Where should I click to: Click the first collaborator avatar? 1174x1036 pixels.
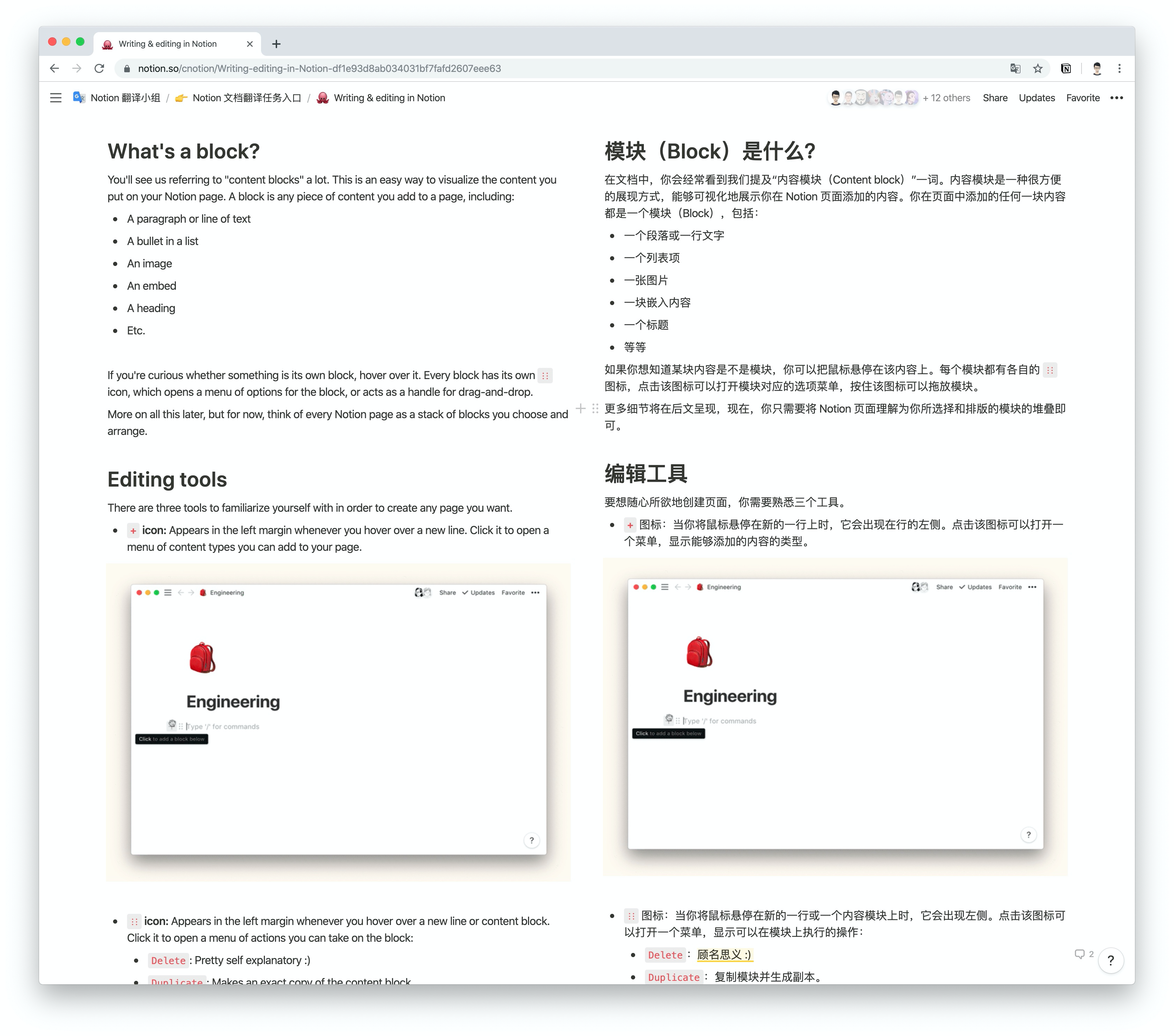click(835, 98)
